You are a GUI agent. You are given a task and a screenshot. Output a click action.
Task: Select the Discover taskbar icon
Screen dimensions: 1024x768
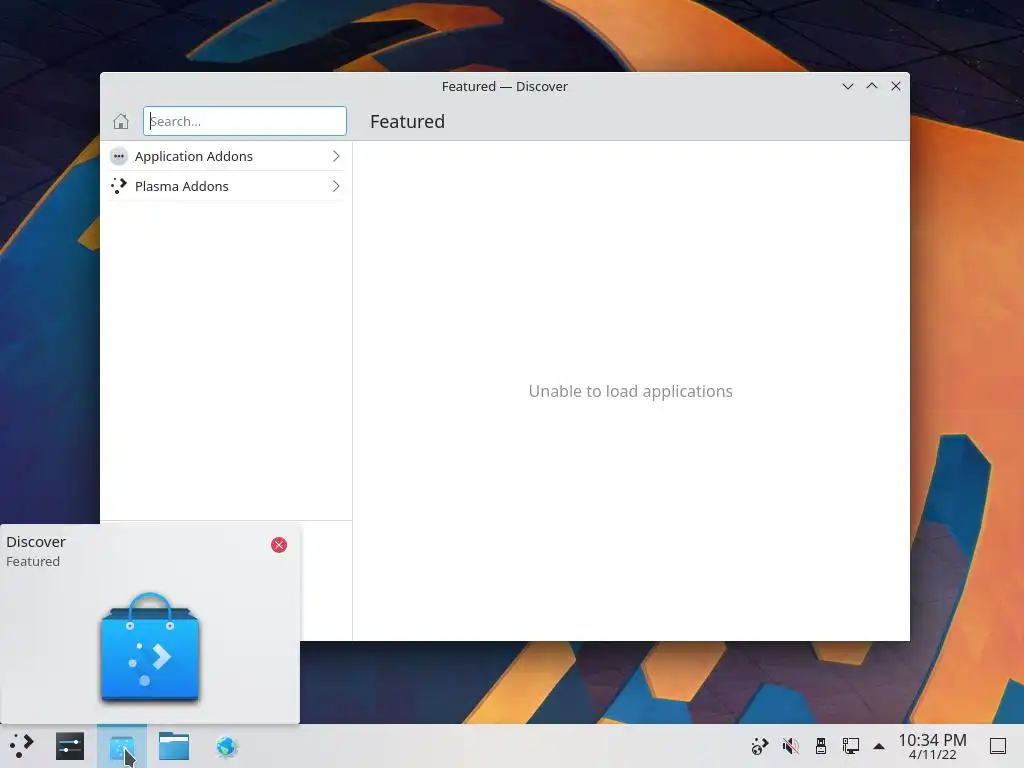pos(122,746)
